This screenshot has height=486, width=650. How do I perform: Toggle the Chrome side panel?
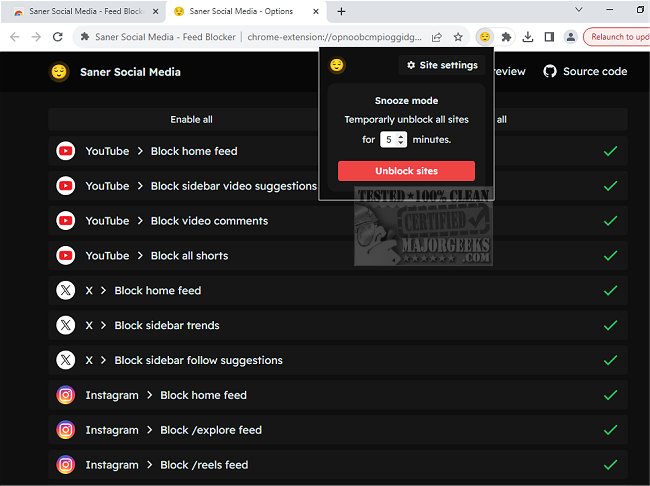pyautogui.click(x=549, y=37)
